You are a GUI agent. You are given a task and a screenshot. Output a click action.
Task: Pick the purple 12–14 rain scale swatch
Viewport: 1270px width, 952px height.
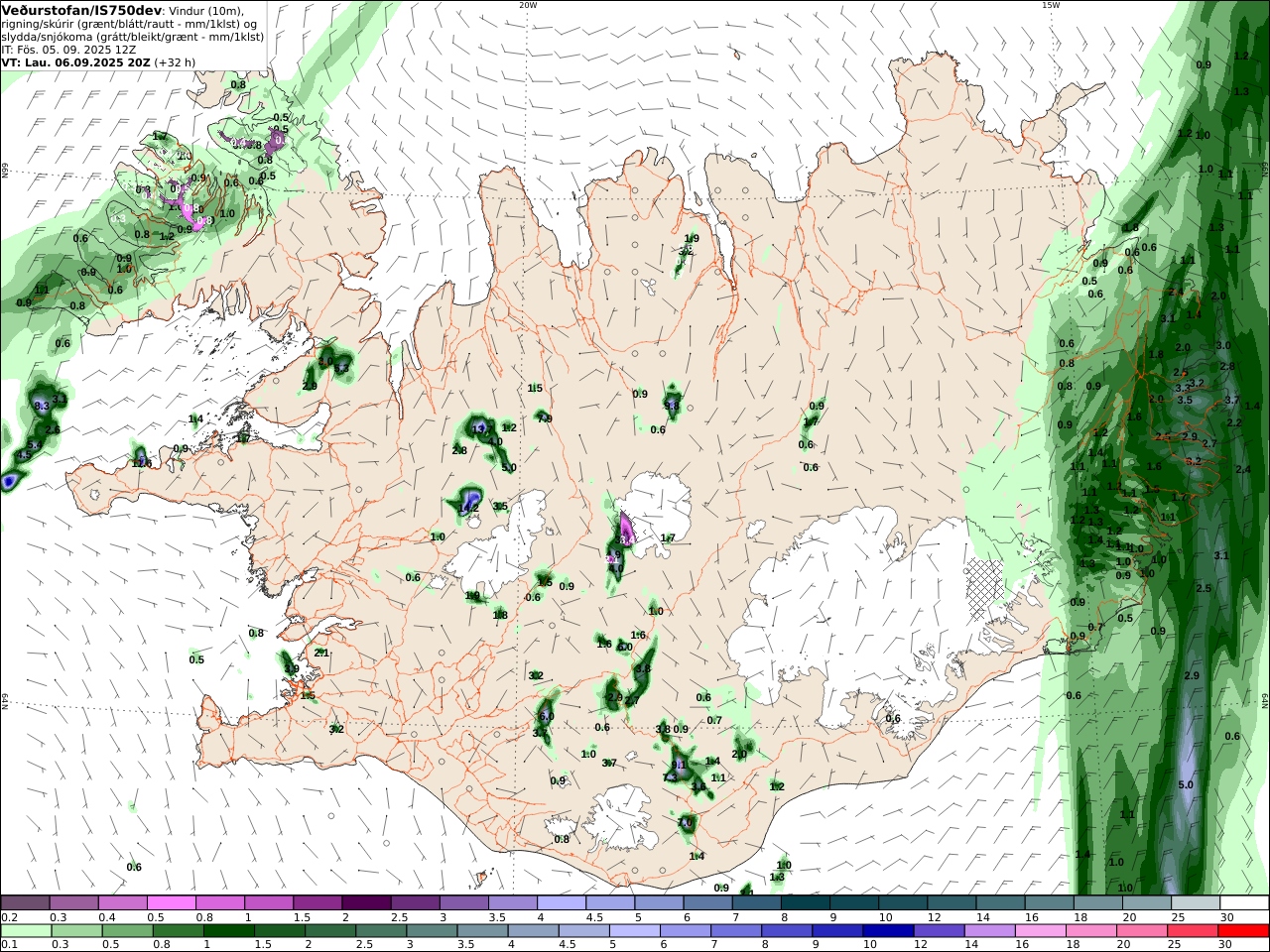[939, 931]
